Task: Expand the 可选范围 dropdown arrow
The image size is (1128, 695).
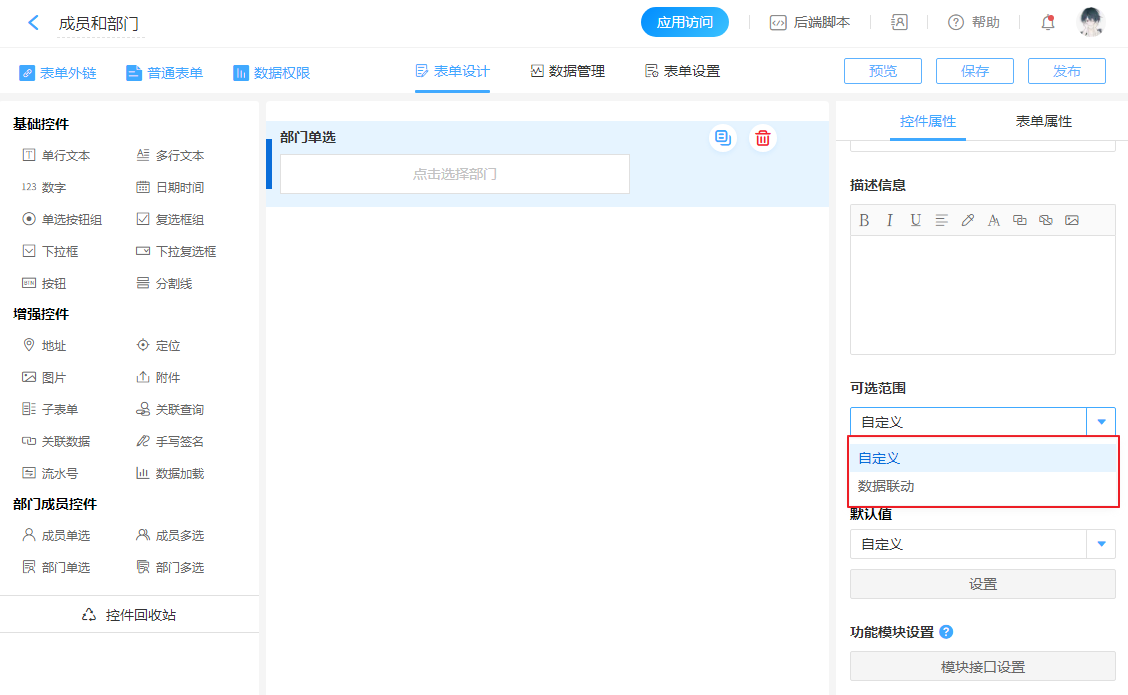Action: (1101, 422)
